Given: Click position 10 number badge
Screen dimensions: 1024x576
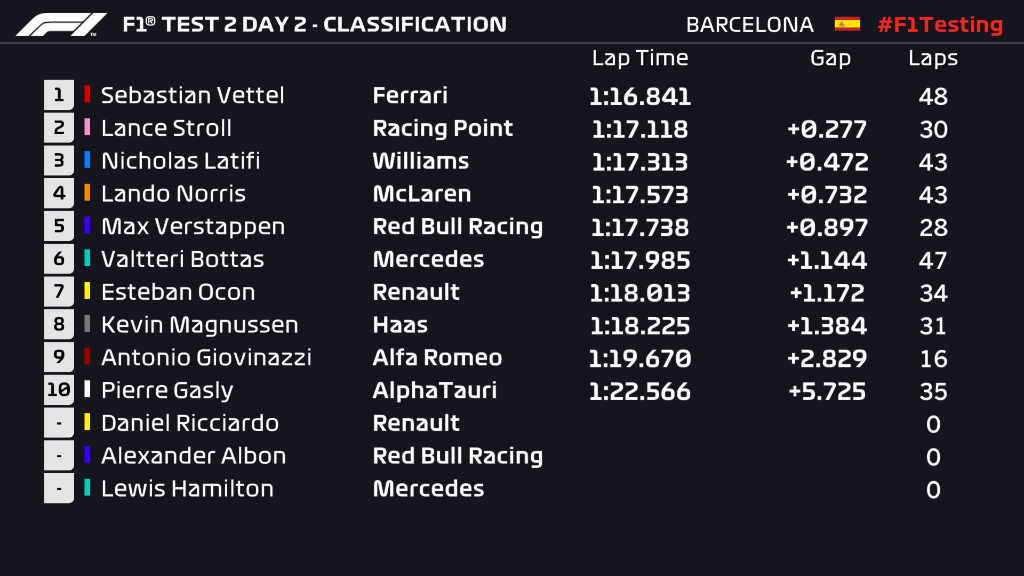Looking at the screenshot, I should pyautogui.click(x=59, y=390).
